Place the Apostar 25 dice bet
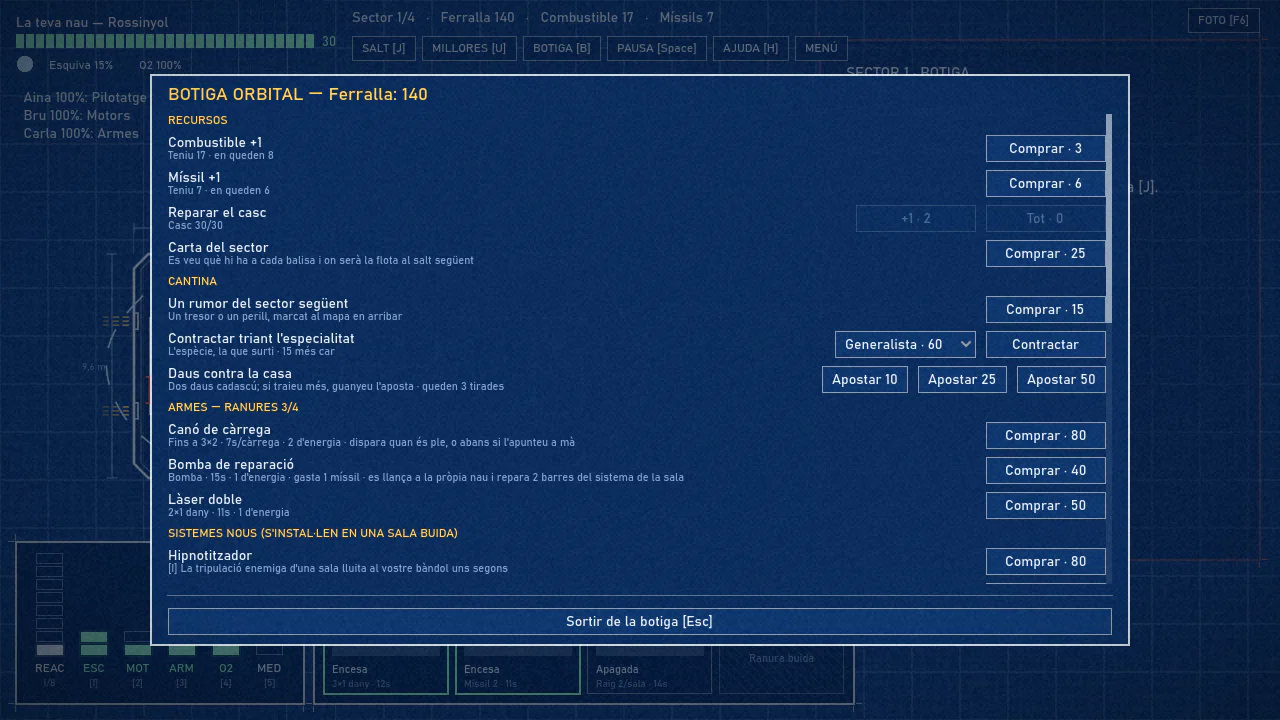 pyautogui.click(x=962, y=379)
